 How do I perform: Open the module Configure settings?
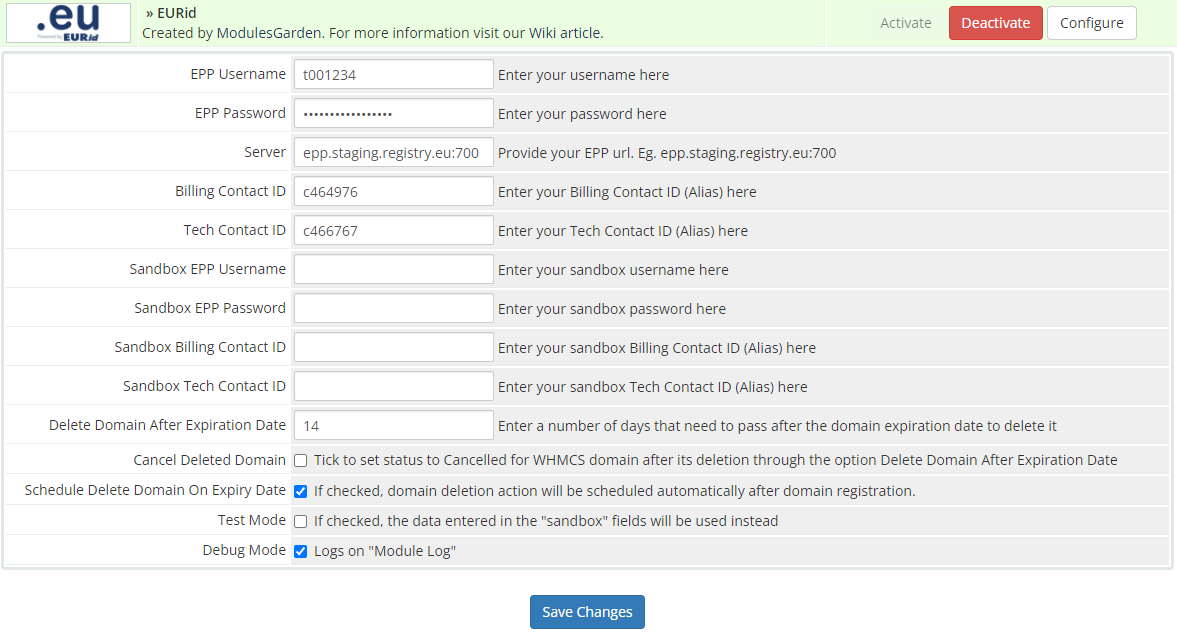point(1091,22)
